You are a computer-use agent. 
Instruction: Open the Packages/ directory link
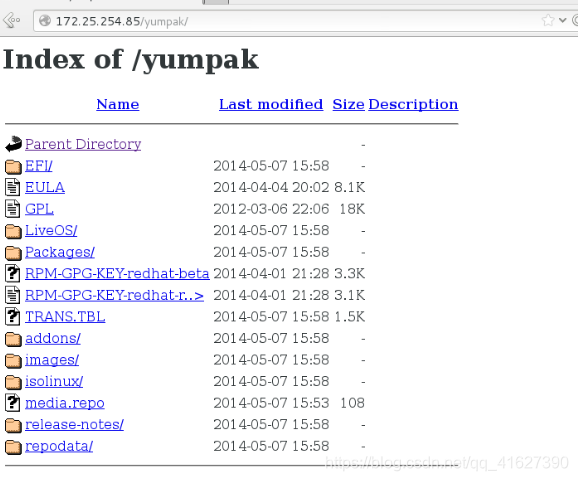click(60, 252)
